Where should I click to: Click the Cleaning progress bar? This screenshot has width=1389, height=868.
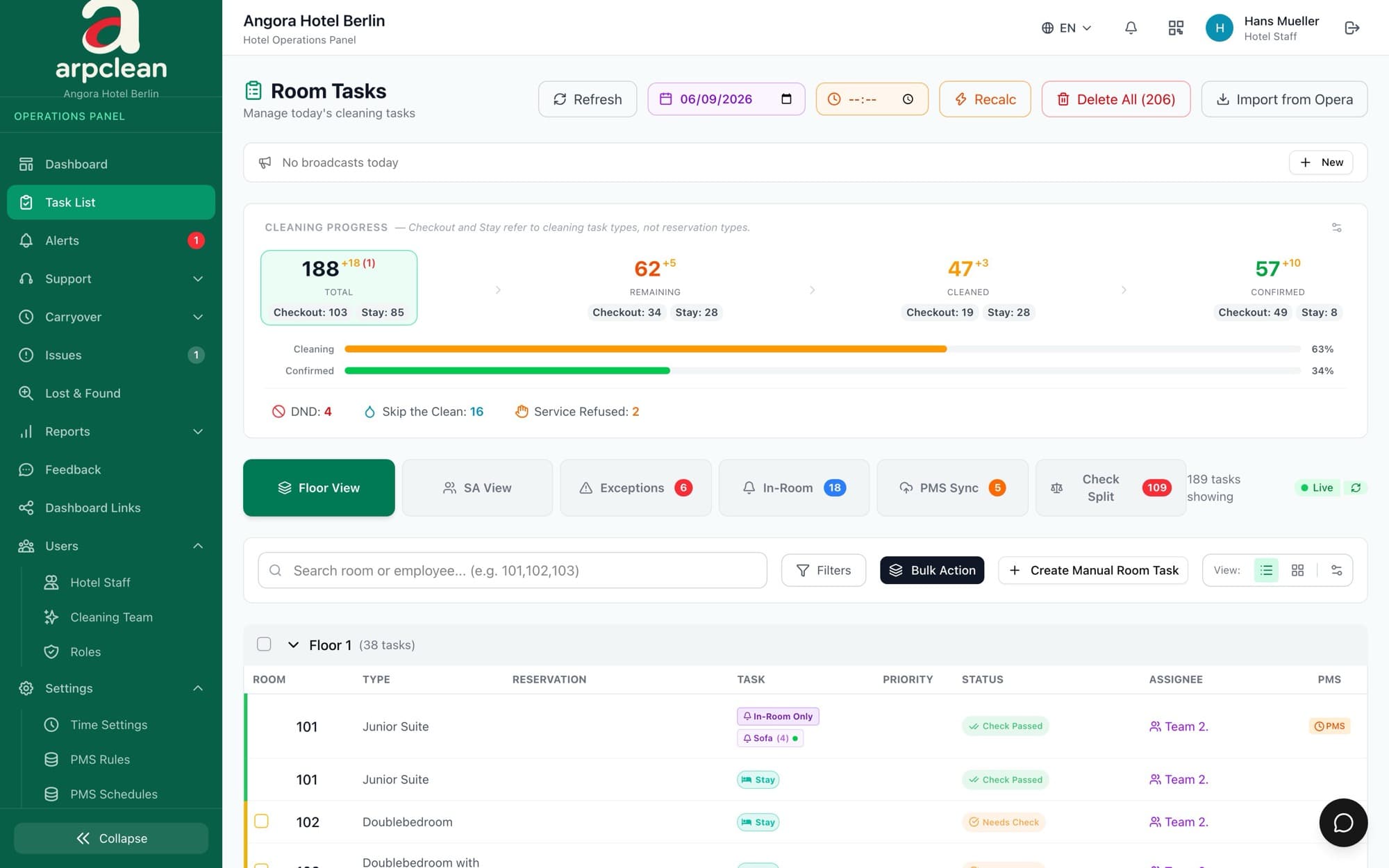pos(822,349)
